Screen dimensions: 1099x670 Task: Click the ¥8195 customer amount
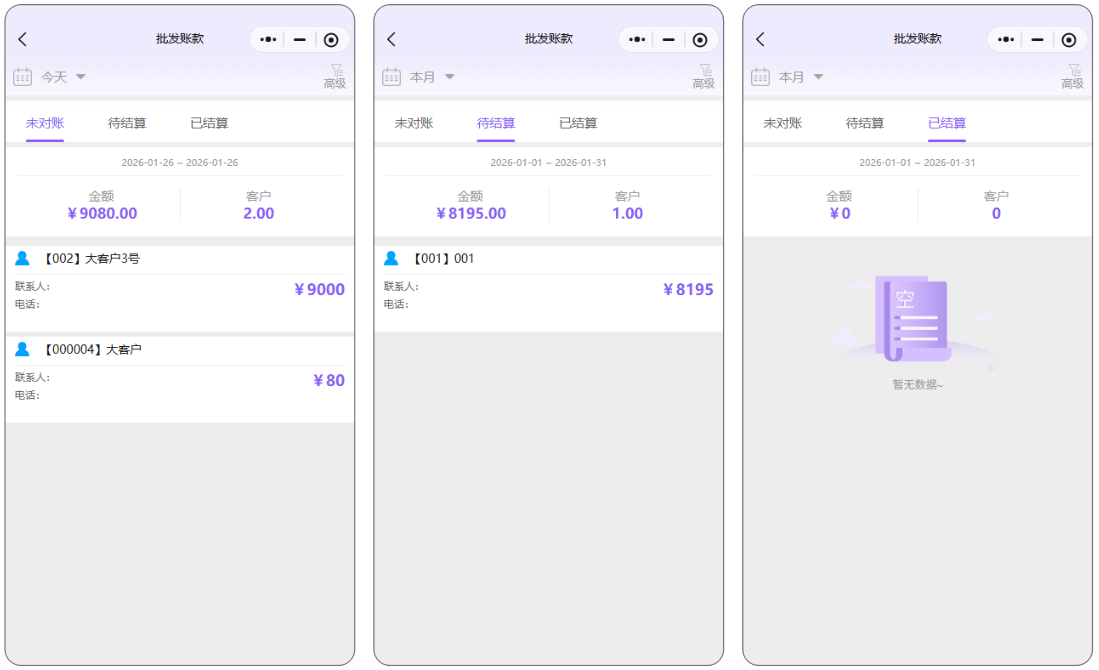pyautogui.click(x=688, y=289)
